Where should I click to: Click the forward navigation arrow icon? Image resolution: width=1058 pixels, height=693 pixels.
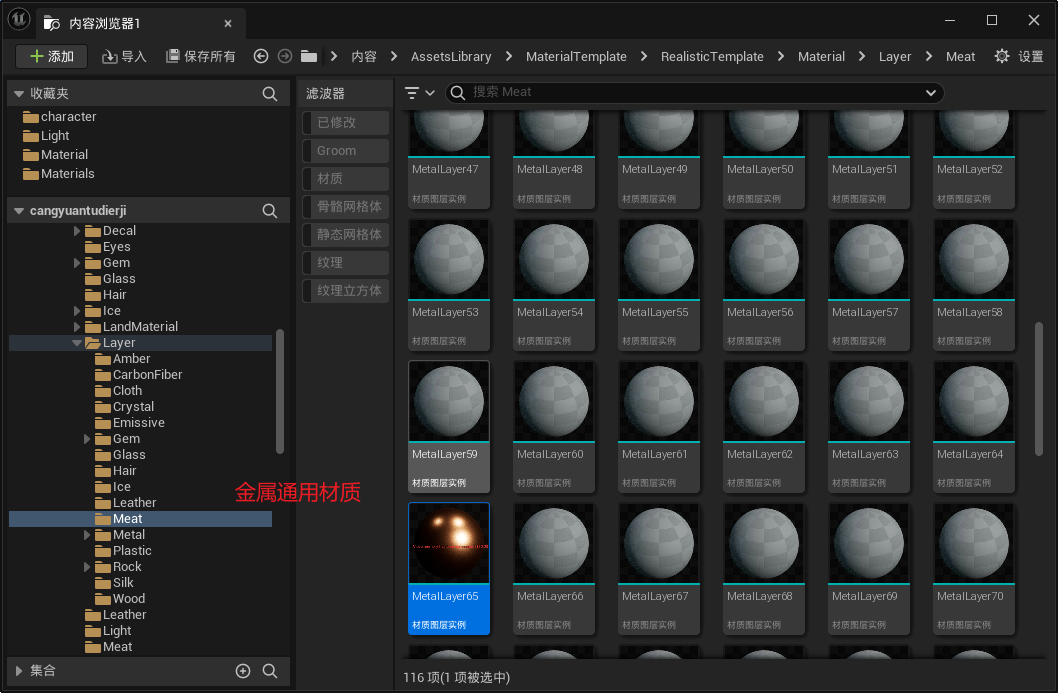[x=285, y=57]
